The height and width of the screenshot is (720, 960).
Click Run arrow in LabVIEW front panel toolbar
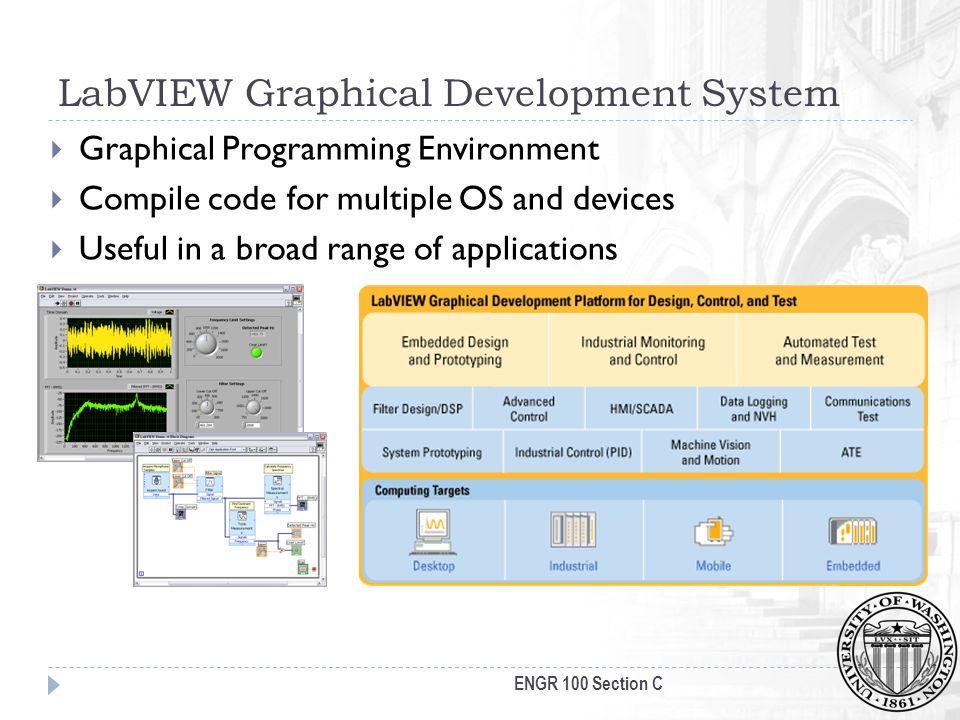point(58,303)
